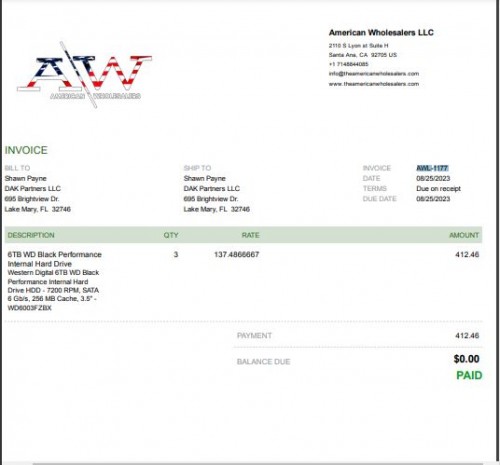Click the "2110 S Lyon st Suite H" address line

[x=358, y=46]
